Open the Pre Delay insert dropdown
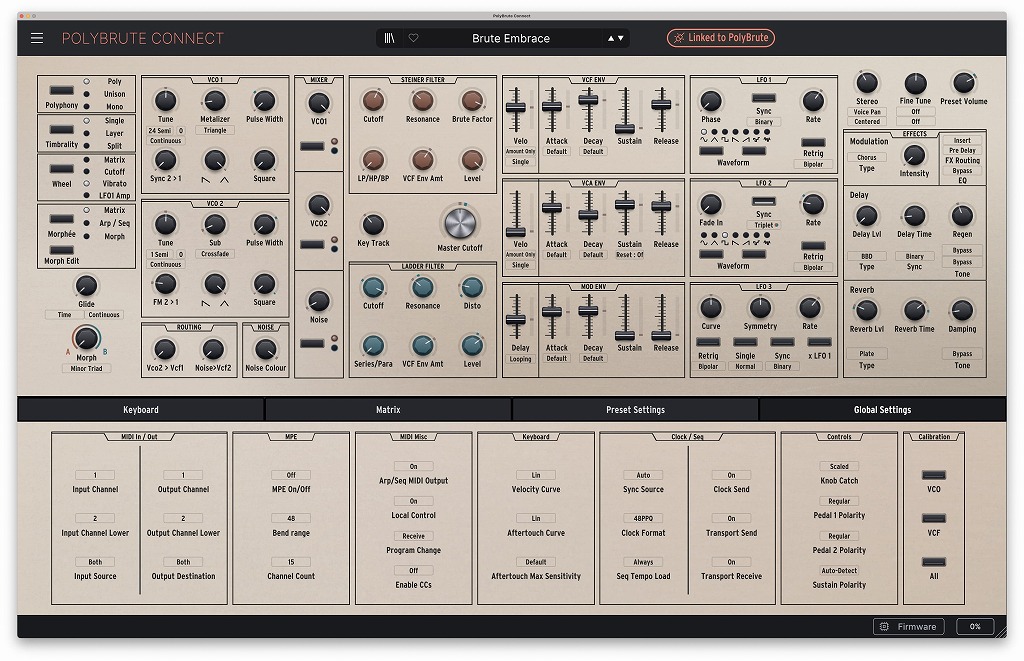This screenshot has width=1024, height=661. (x=963, y=150)
